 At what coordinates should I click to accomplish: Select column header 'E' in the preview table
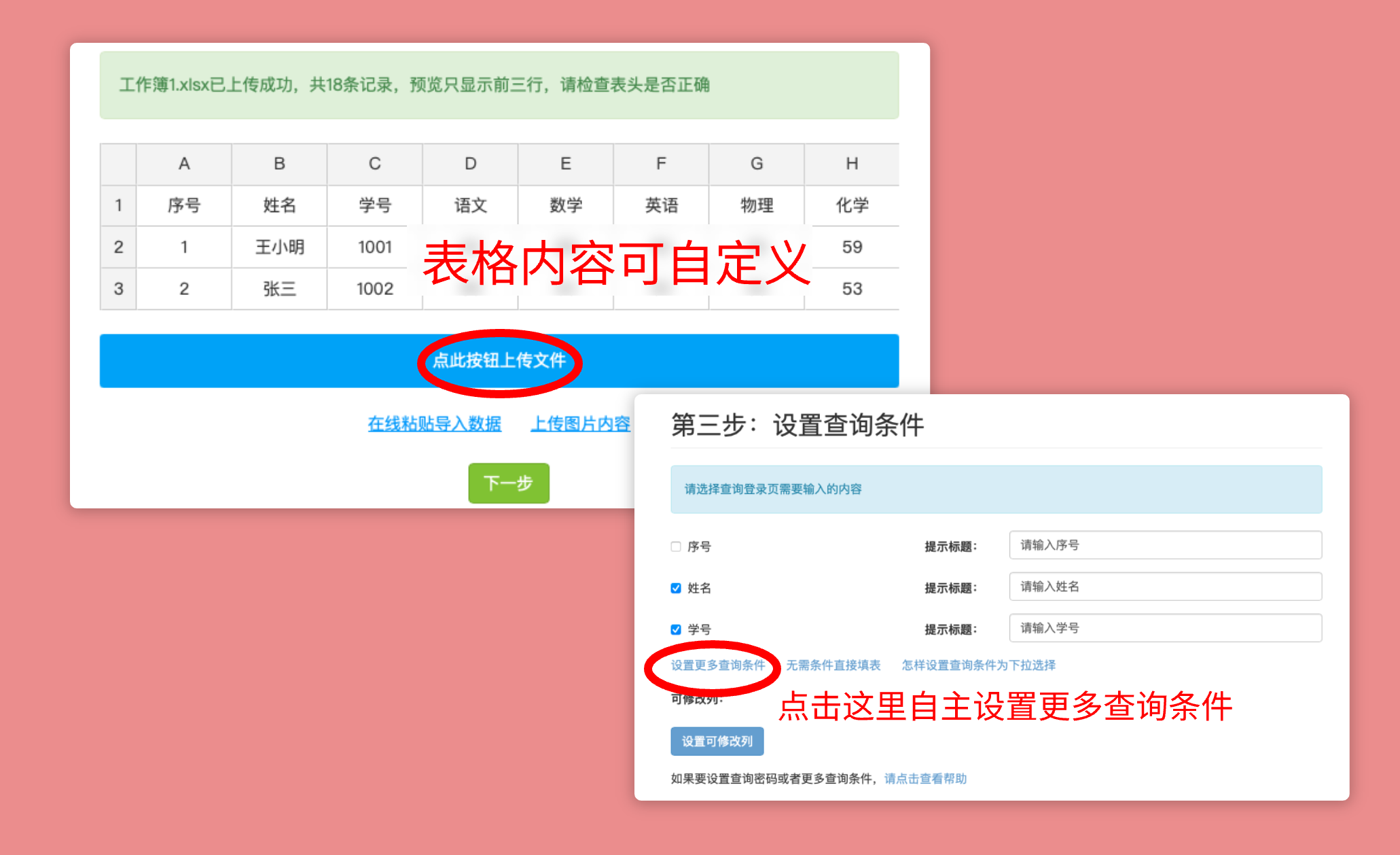(566, 164)
